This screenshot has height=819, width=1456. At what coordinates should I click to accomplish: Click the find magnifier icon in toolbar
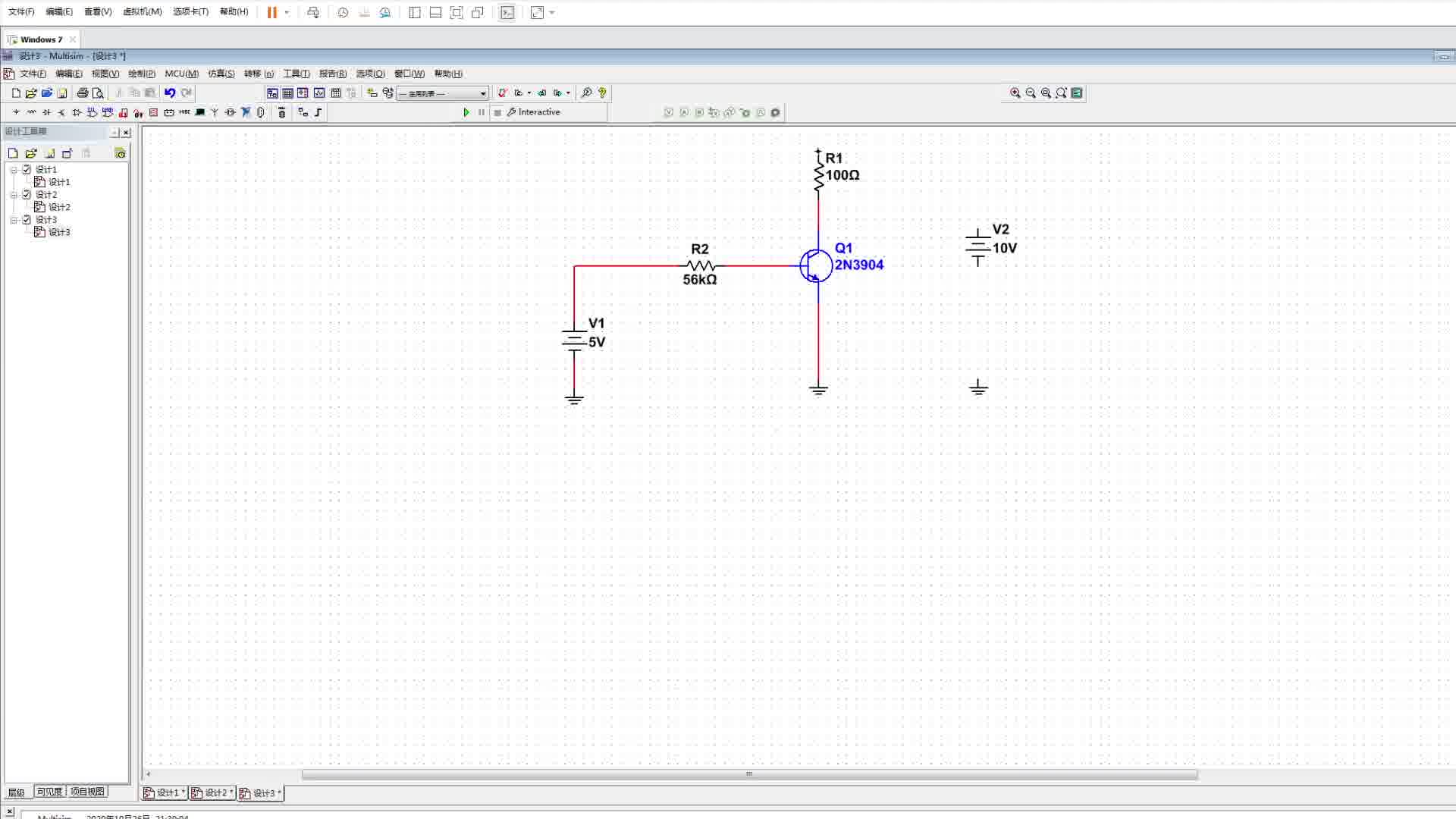pyautogui.click(x=586, y=93)
